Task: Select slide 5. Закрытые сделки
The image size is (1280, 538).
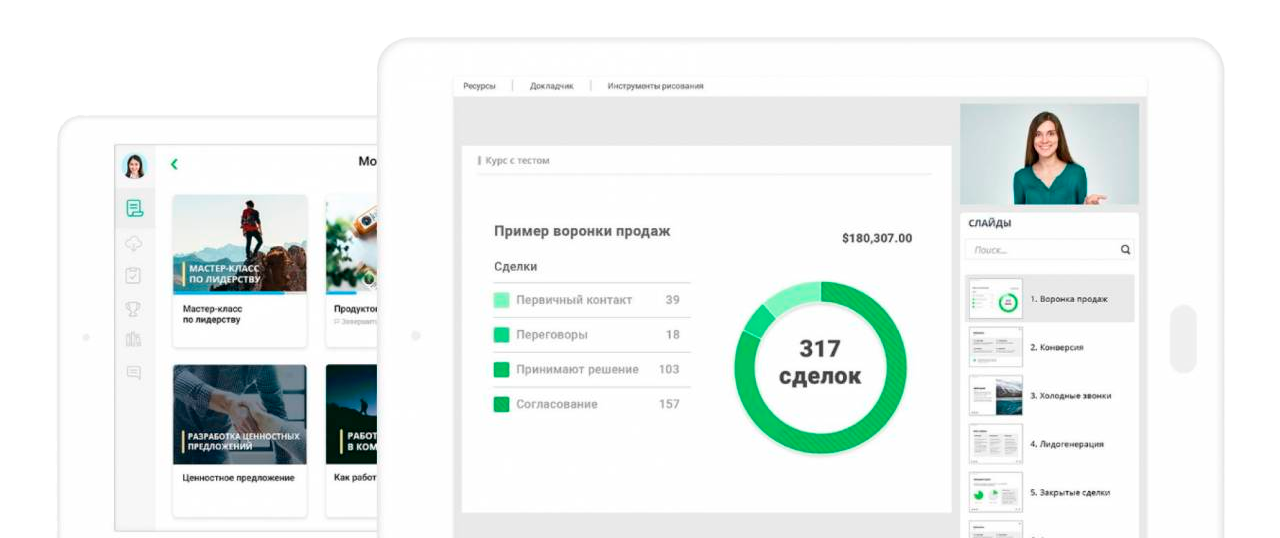Action: pyautogui.click(x=1049, y=492)
